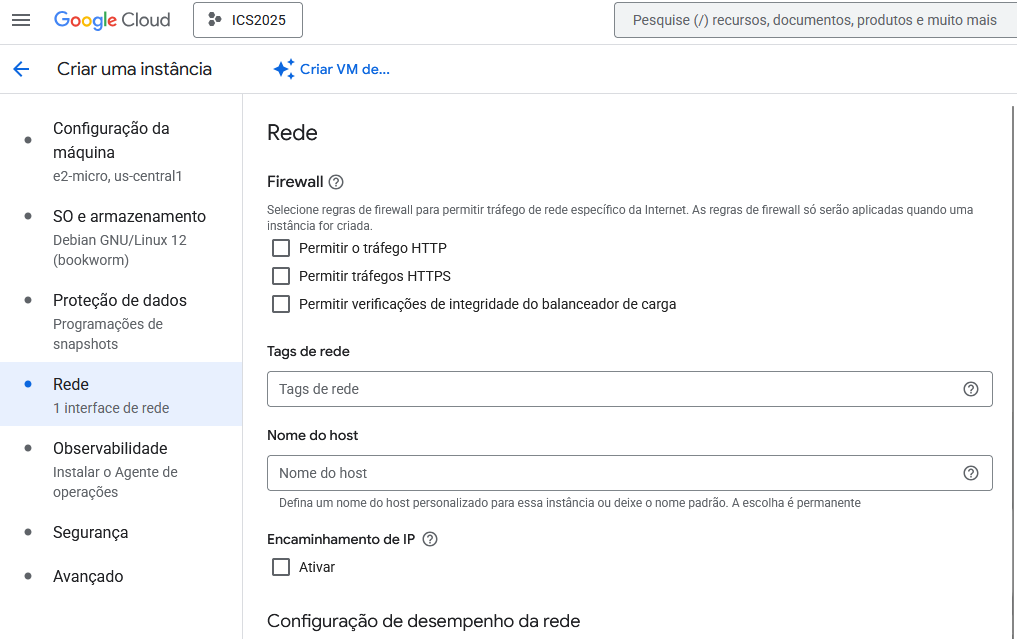The width and height of the screenshot is (1017, 639).
Task: Click the Firewall help question mark icon
Action: click(x=336, y=182)
